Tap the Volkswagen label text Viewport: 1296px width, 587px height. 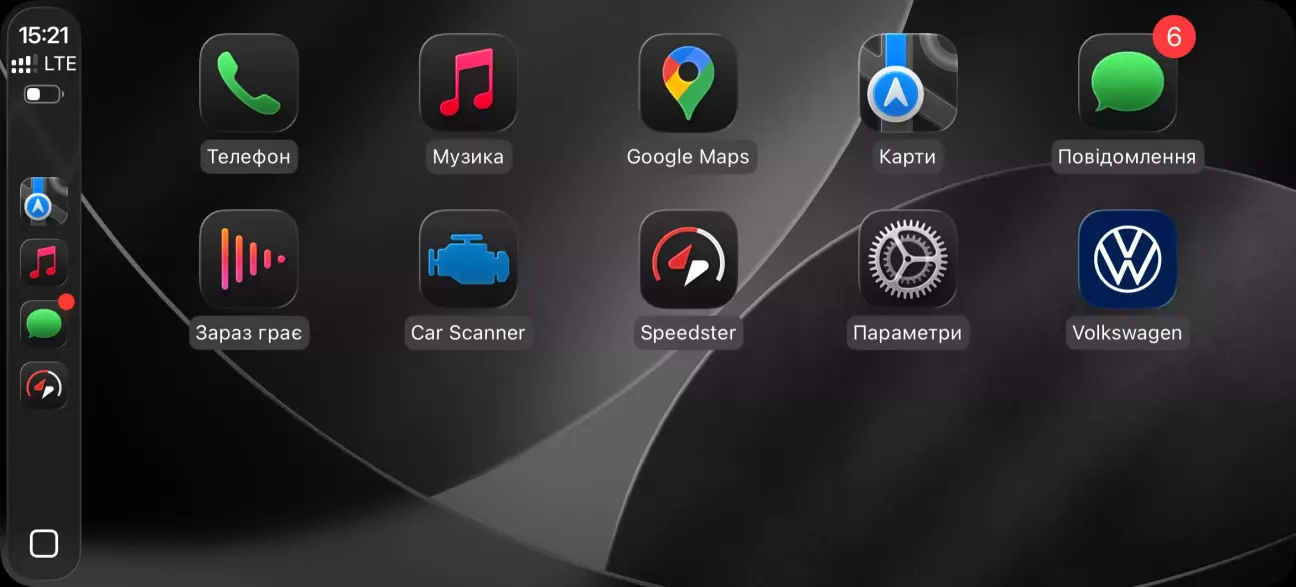pyautogui.click(x=1127, y=333)
